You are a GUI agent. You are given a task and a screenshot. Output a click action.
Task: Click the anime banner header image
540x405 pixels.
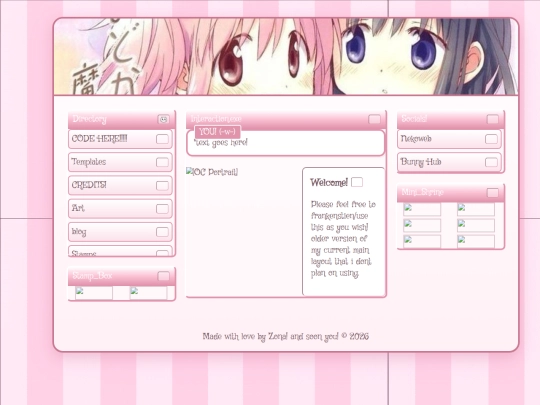(286, 56)
